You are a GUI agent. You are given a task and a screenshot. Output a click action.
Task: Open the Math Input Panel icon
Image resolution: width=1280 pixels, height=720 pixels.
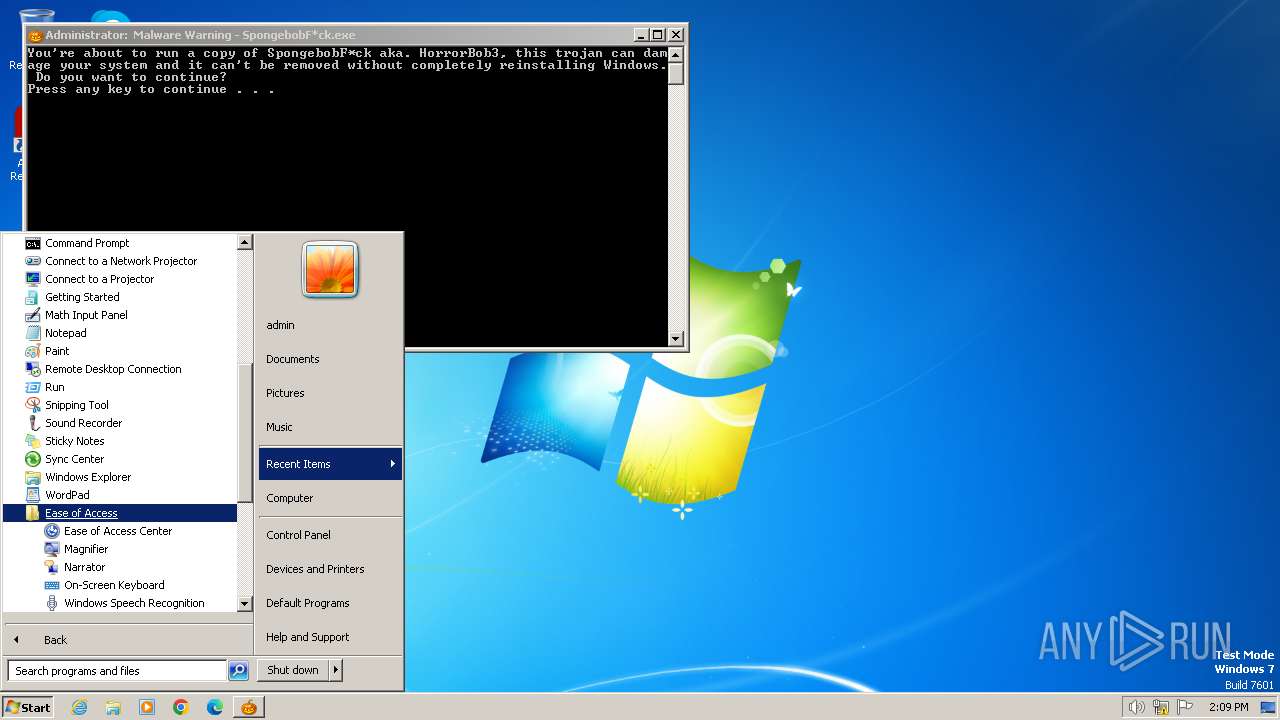point(33,315)
